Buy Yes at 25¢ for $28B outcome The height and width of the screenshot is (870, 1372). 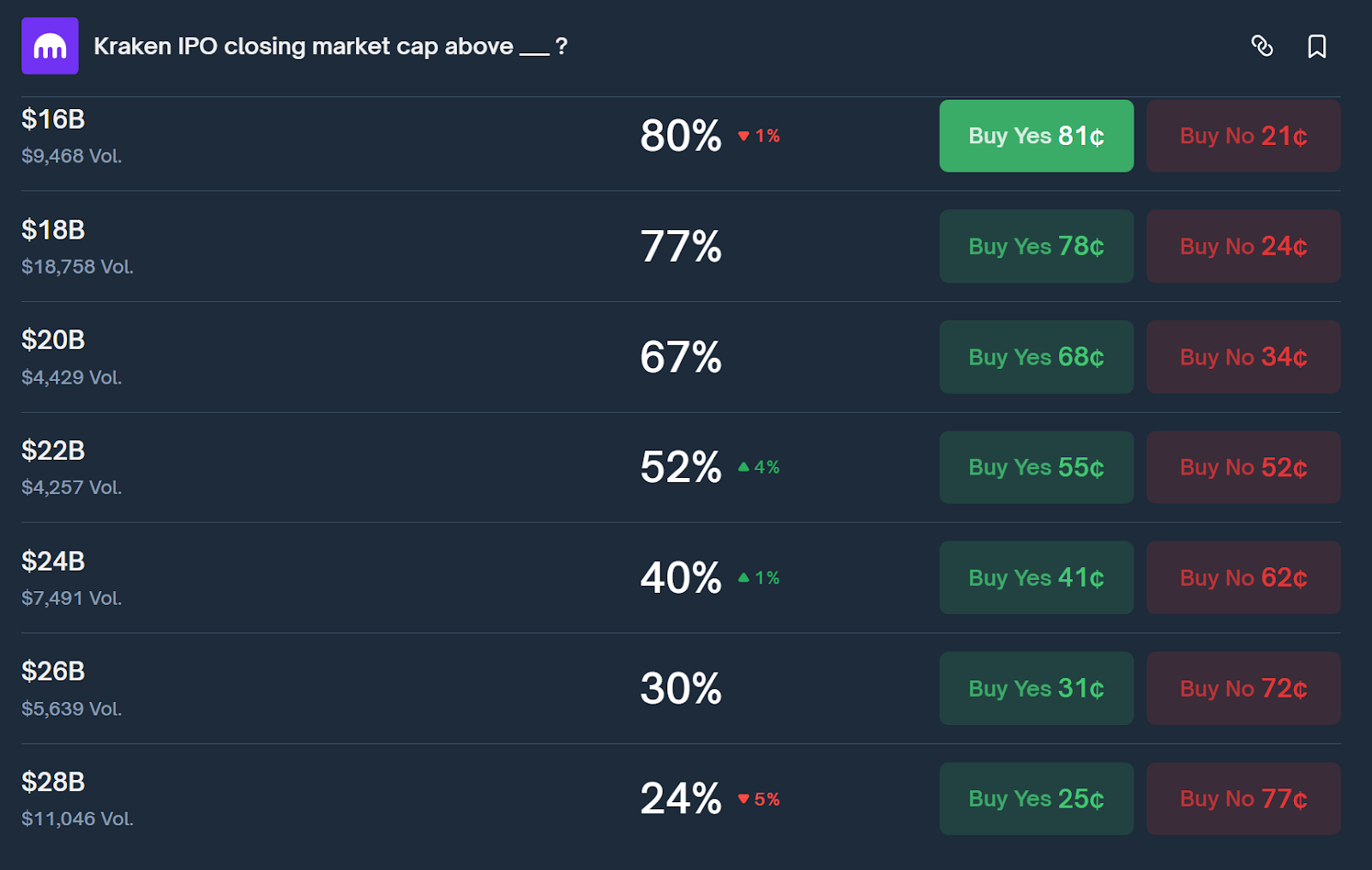point(1036,799)
